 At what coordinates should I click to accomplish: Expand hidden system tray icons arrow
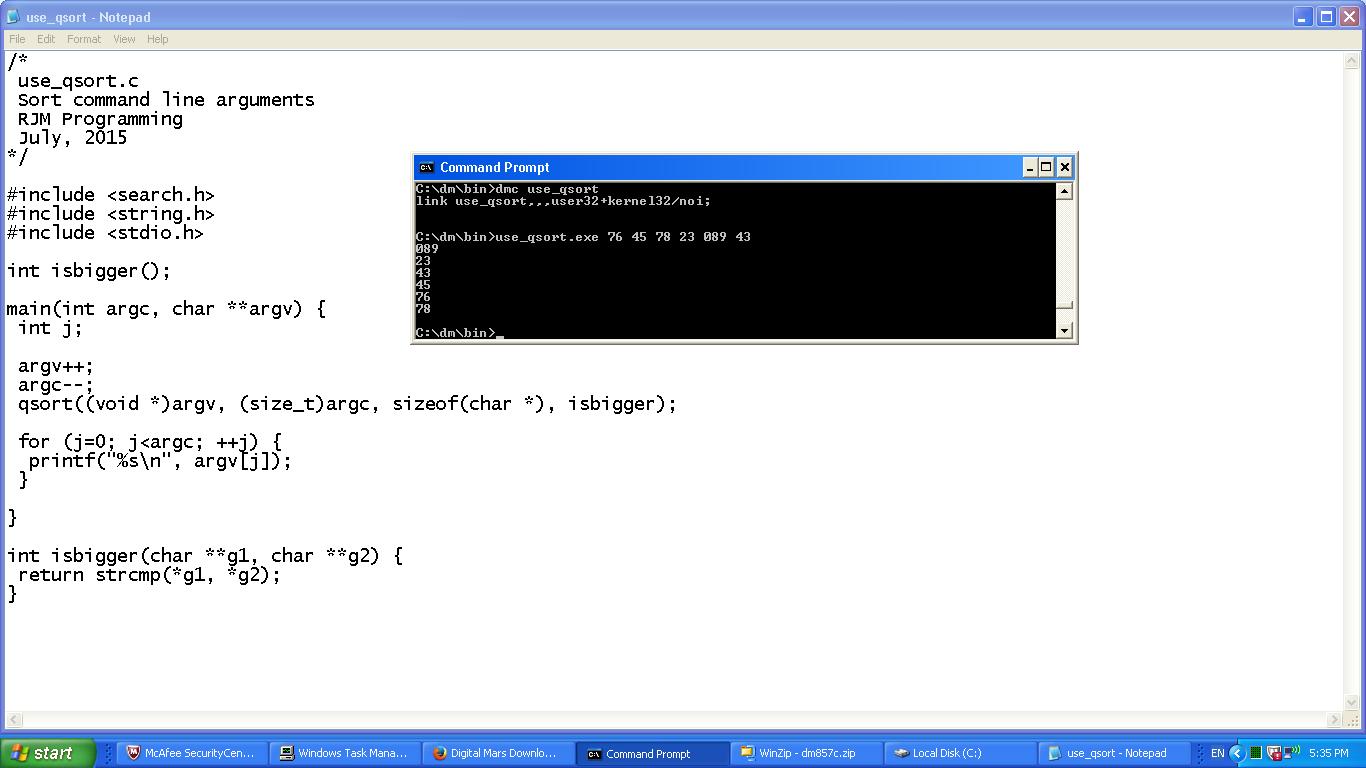point(1236,753)
